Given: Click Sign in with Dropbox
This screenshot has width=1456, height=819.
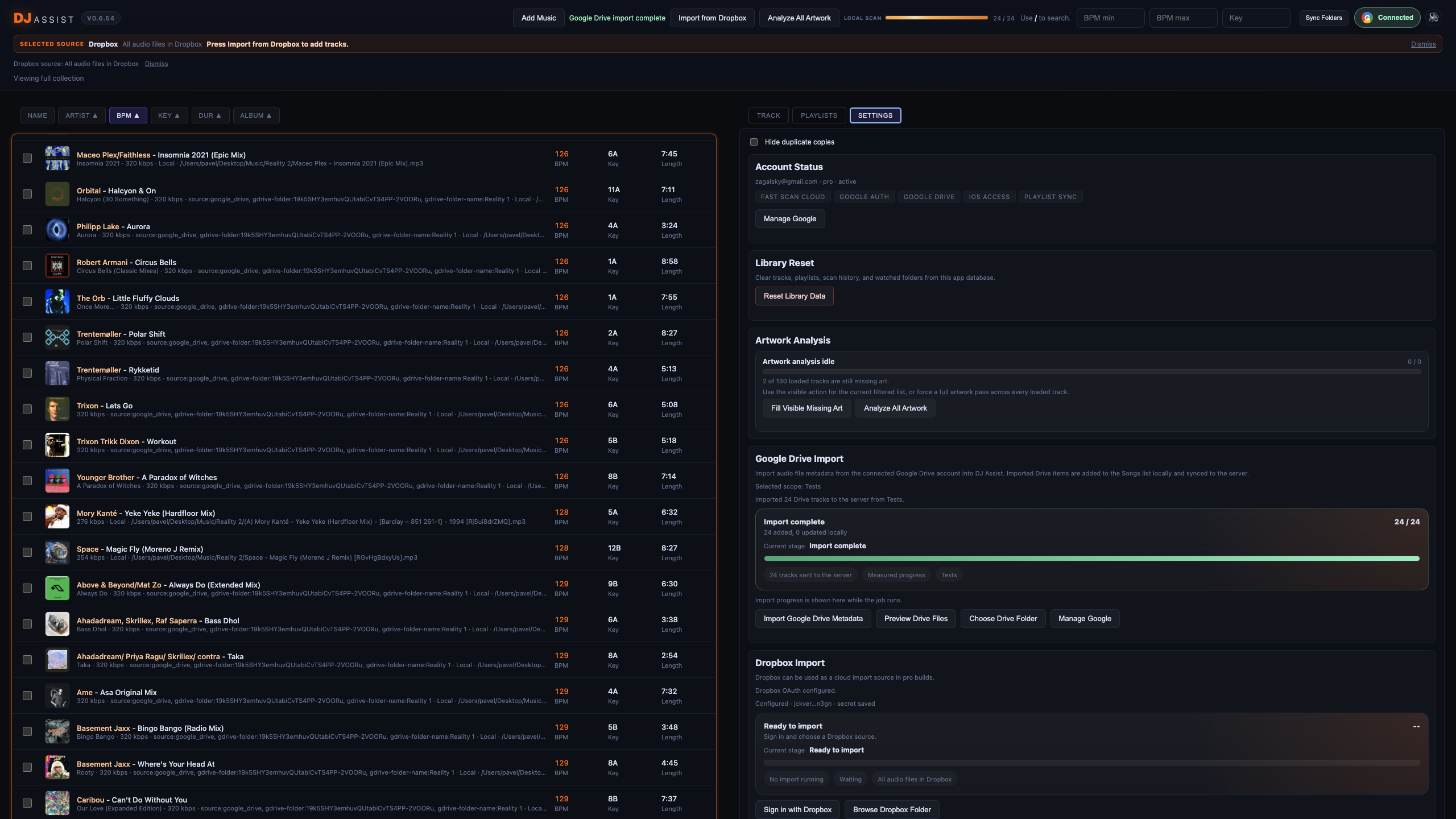Looking at the screenshot, I should 797,810.
